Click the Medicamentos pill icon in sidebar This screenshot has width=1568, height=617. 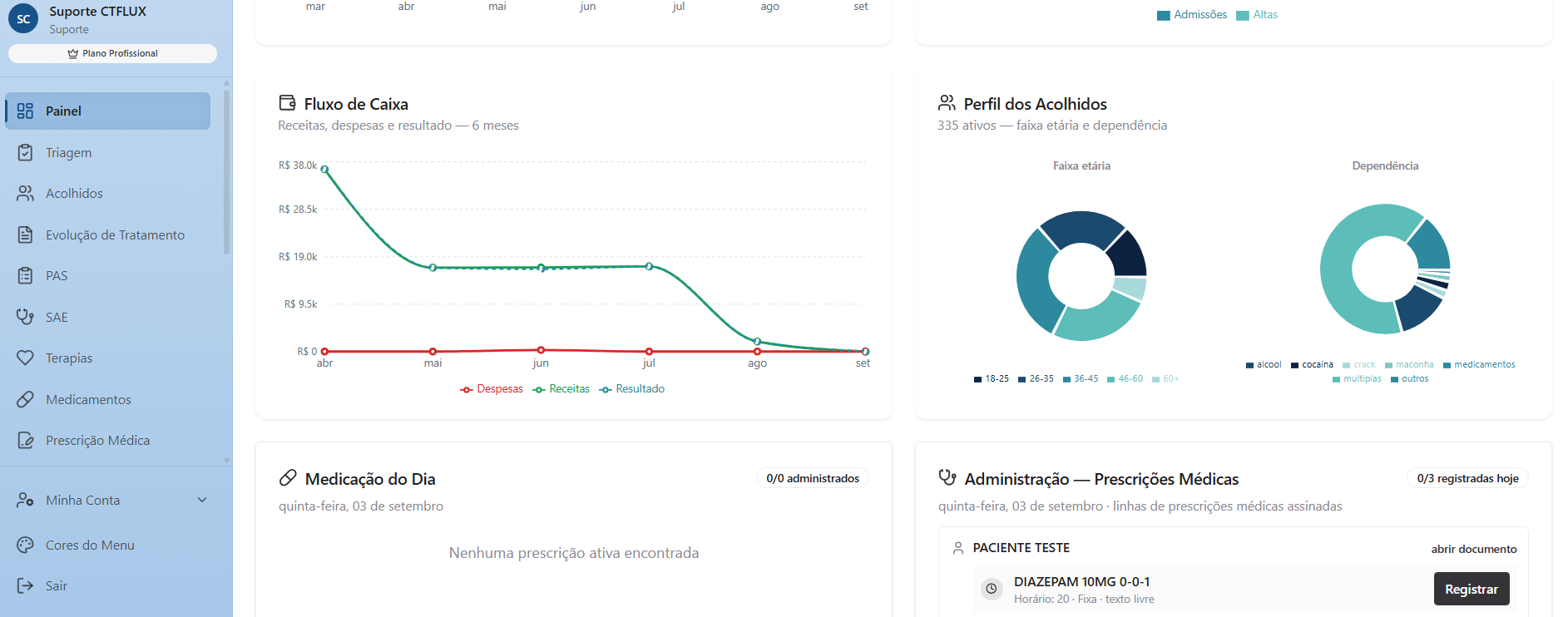pyautogui.click(x=25, y=399)
